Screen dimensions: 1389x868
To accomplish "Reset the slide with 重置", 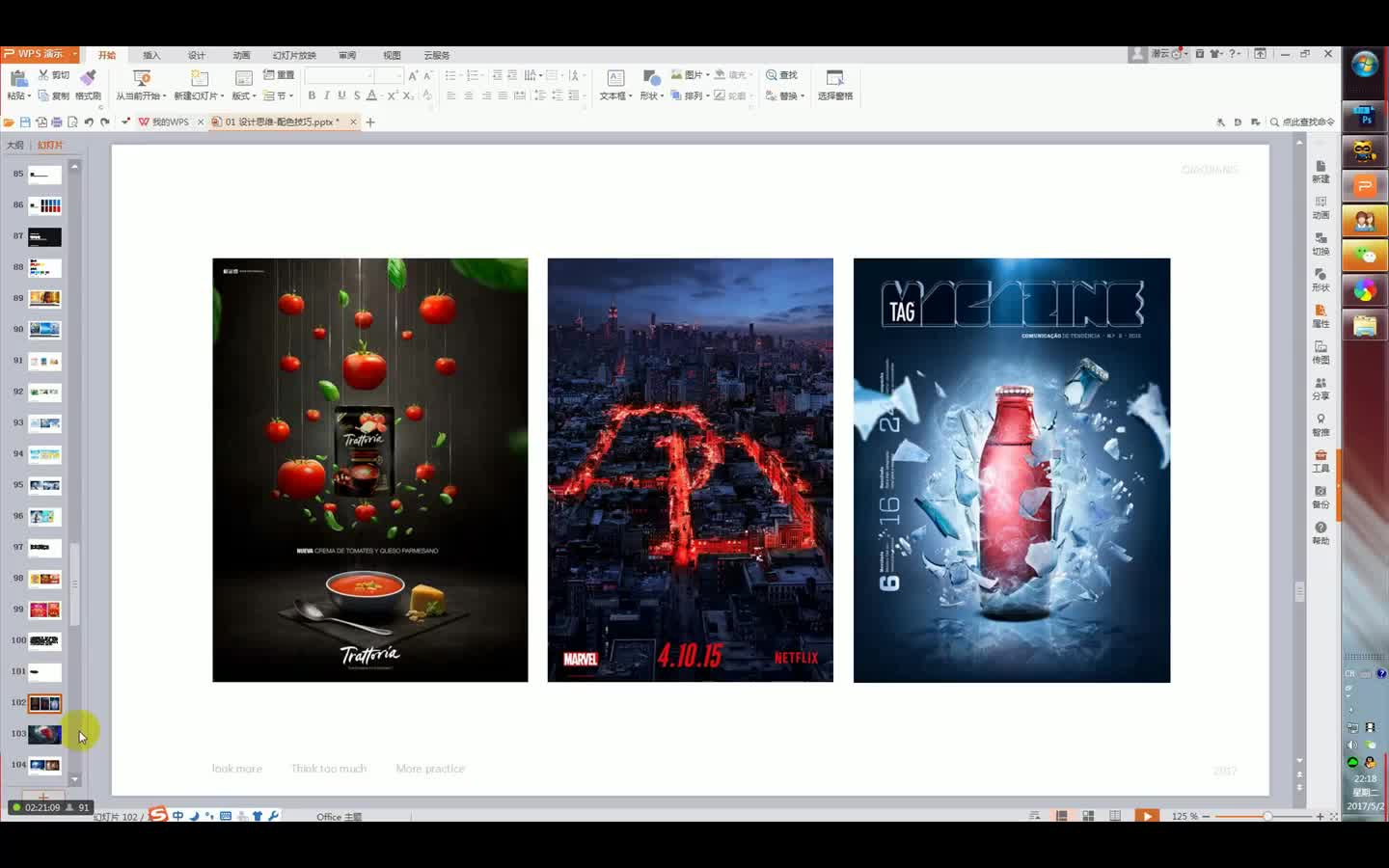I will (279, 75).
